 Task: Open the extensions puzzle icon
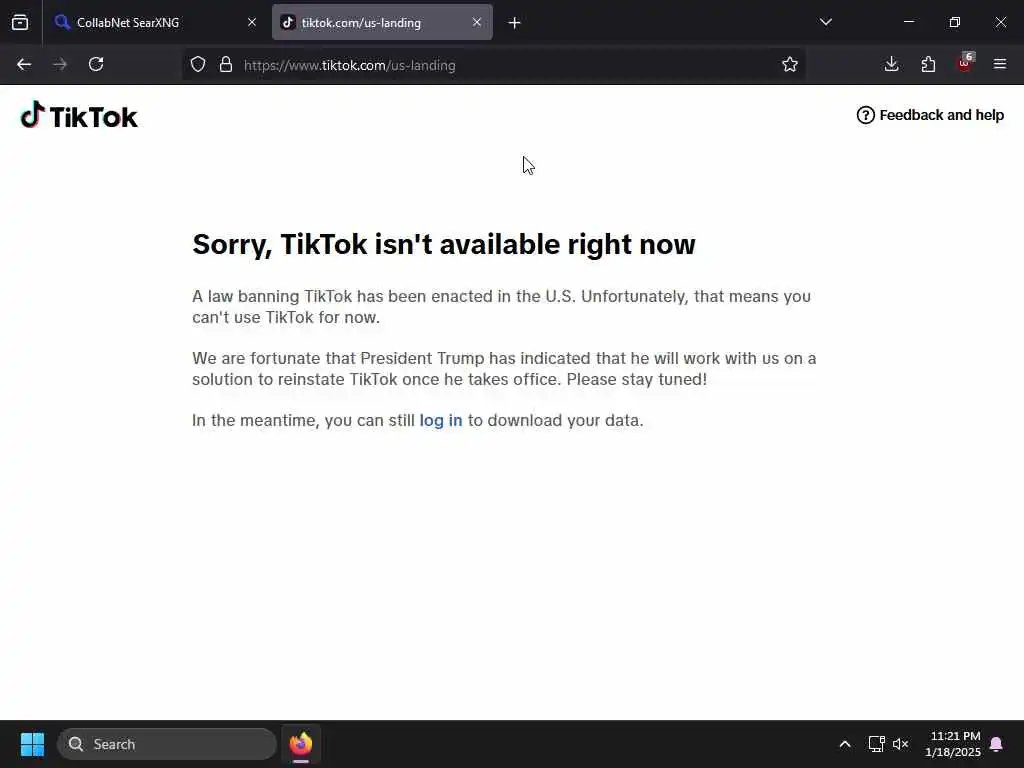[x=928, y=64]
